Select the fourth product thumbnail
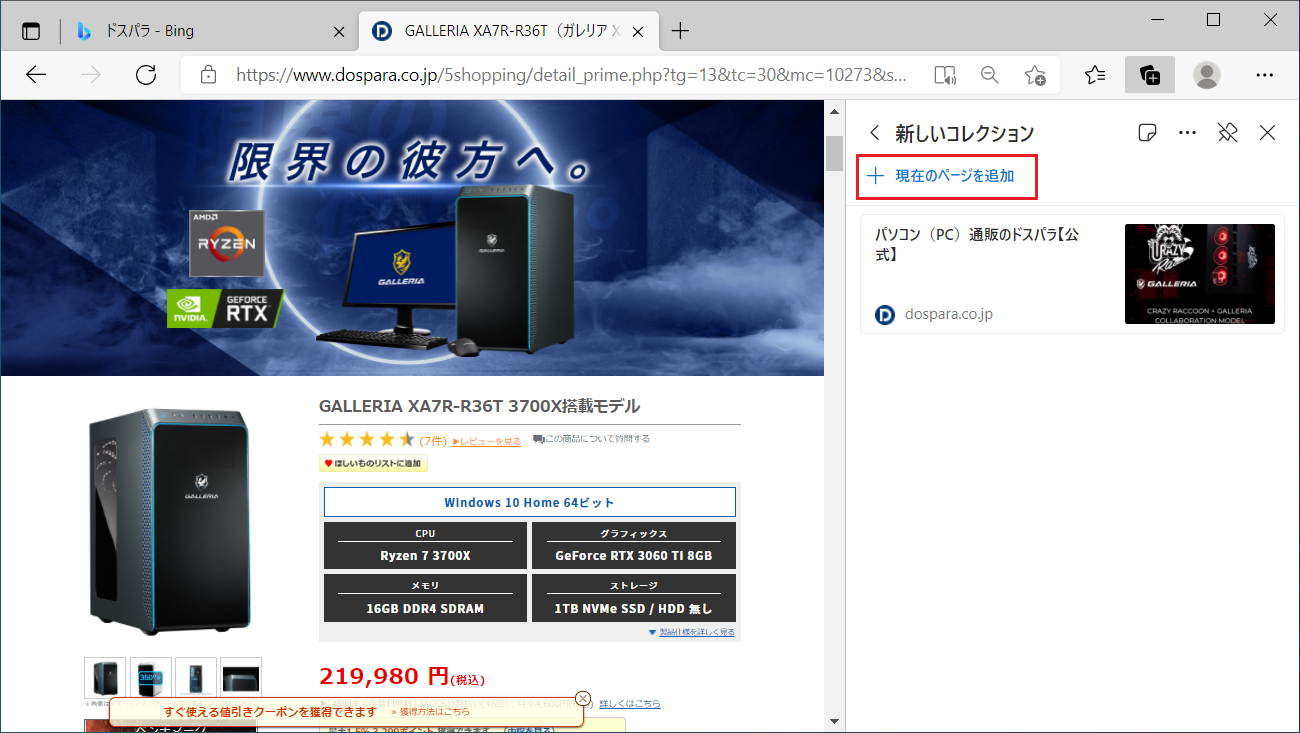Viewport: 1300px width, 733px height. (x=241, y=677)
